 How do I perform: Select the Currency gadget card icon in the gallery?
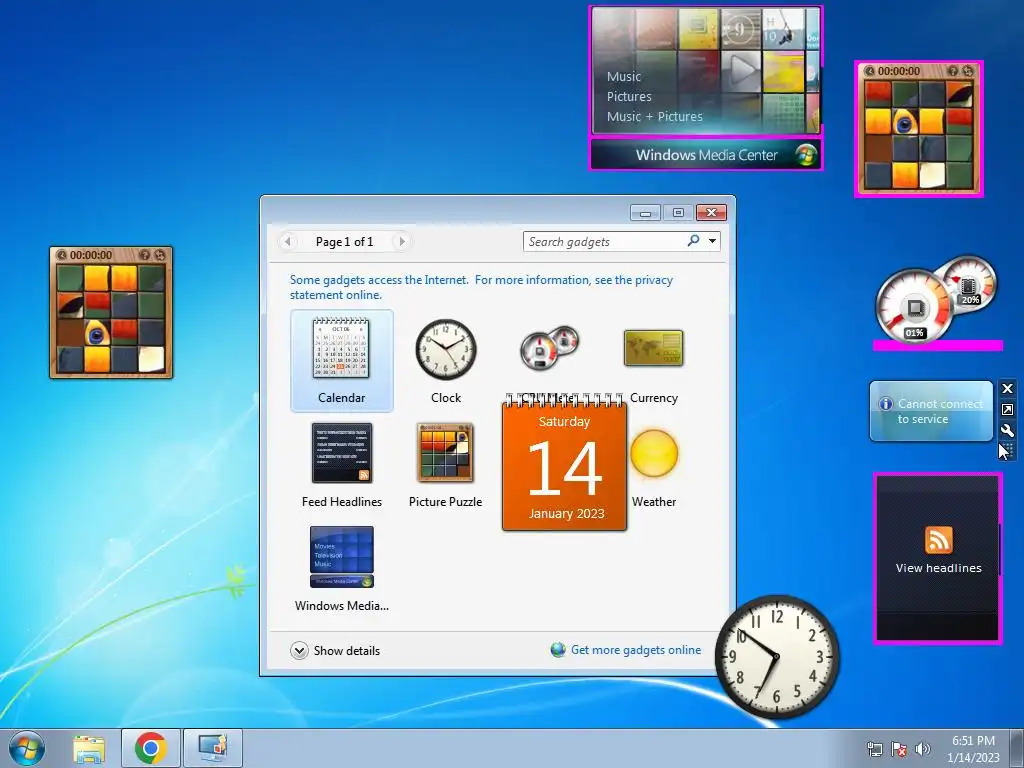point(654,348)
